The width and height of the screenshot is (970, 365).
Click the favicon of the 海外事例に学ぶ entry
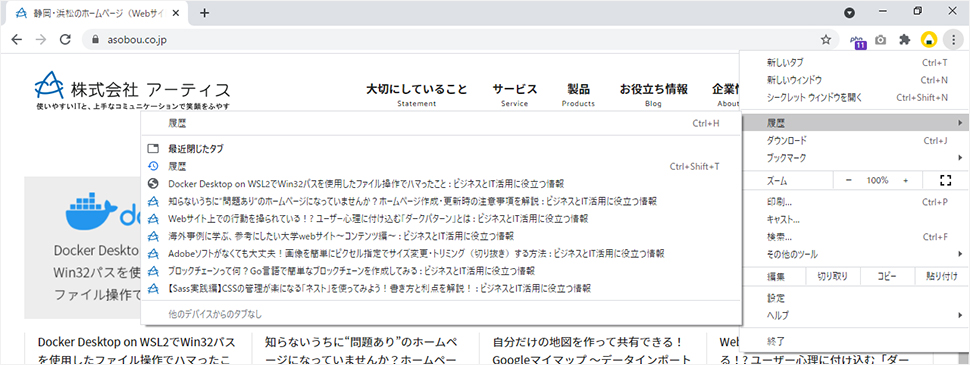pos(153,236)
